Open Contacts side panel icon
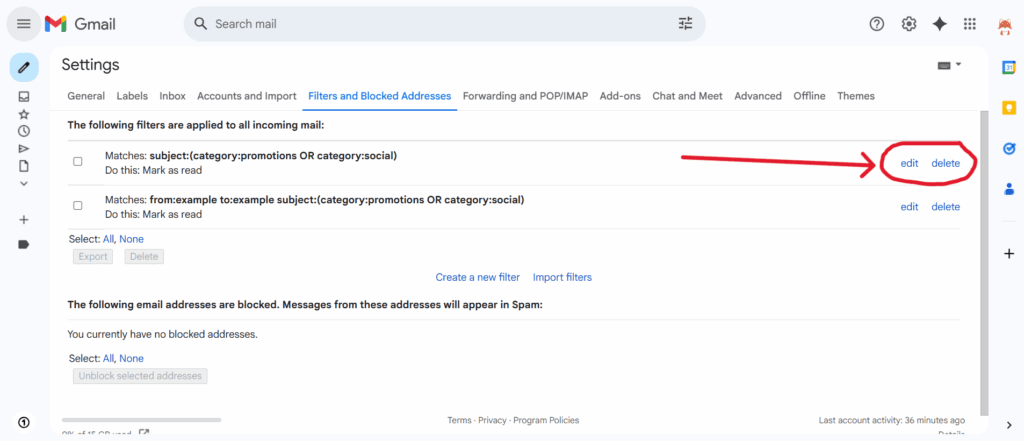Viewport: 1024px width, 441px height. [1009, 189]
